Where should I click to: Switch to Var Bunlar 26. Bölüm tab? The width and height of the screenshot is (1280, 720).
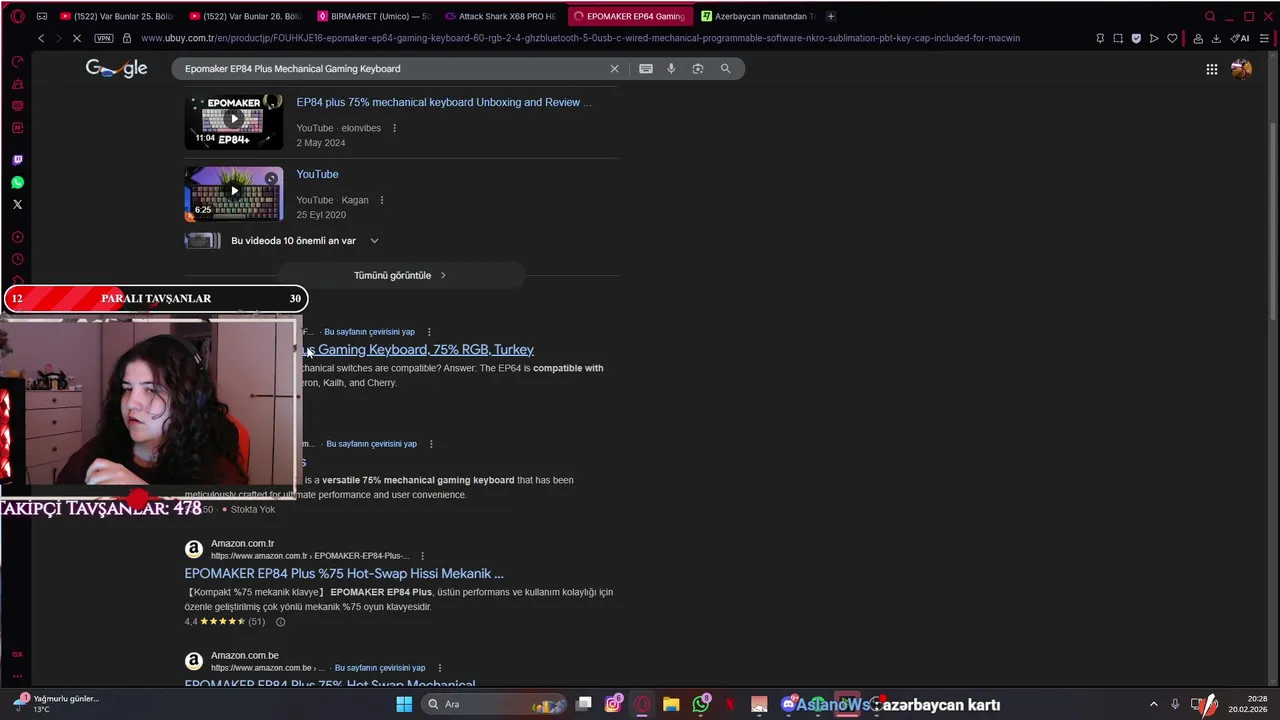coord(245,16)
